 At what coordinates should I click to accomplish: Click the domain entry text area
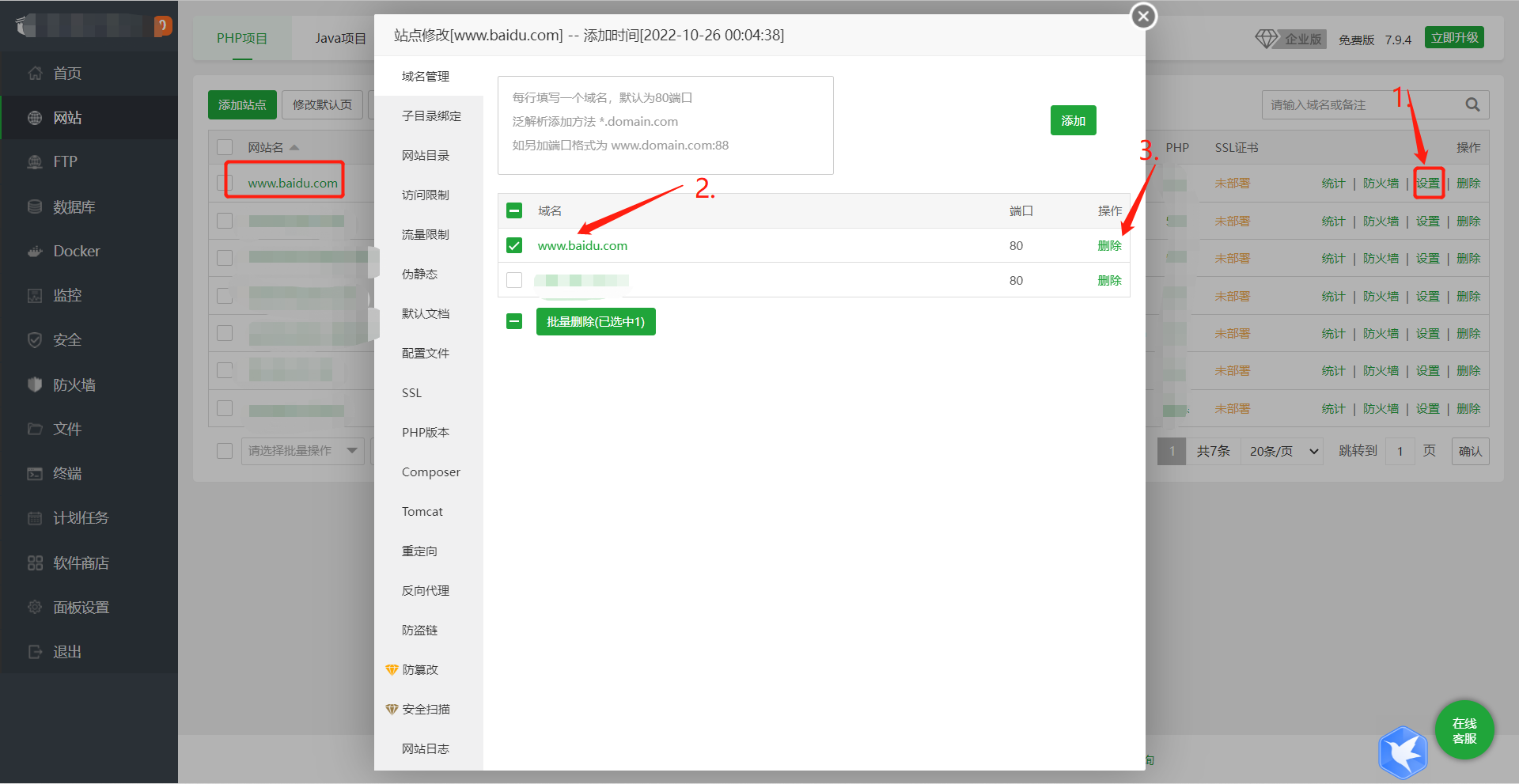[x=665, y=125]
